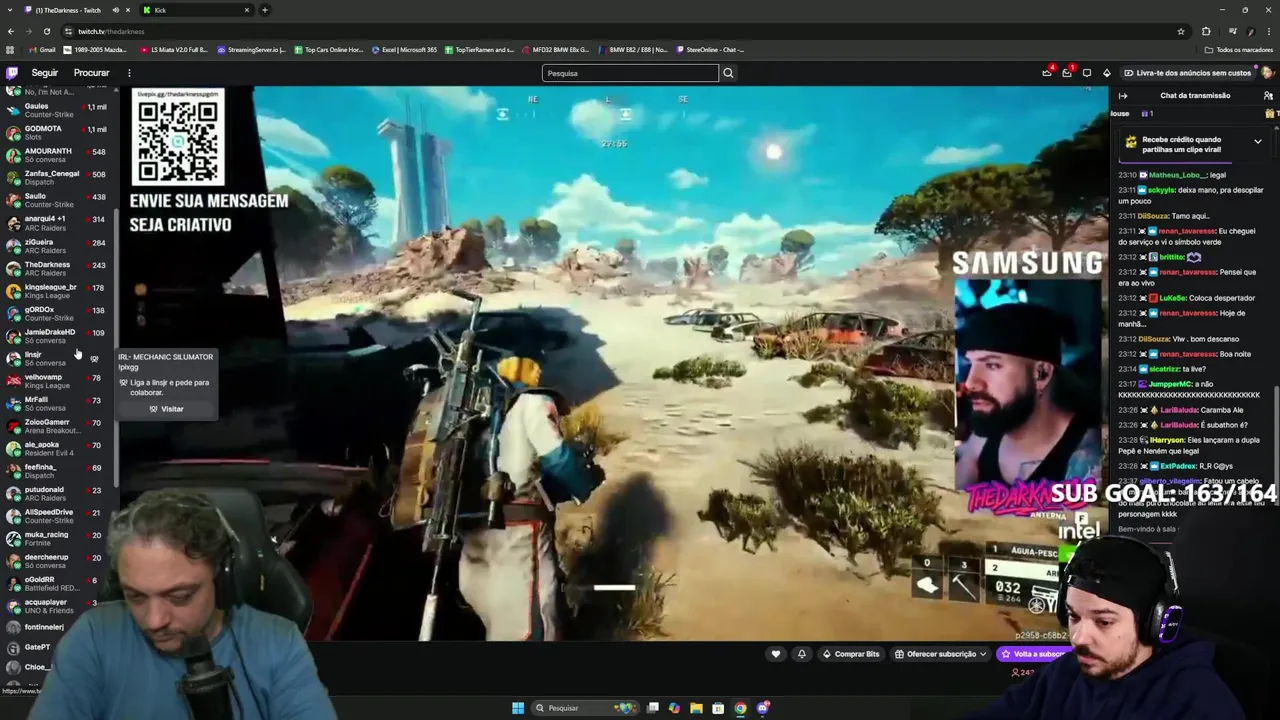The width and height of the screenshot is (1280, 720).
Task: Click the Volta a subscrever button
Action: tap(1034, 654)
